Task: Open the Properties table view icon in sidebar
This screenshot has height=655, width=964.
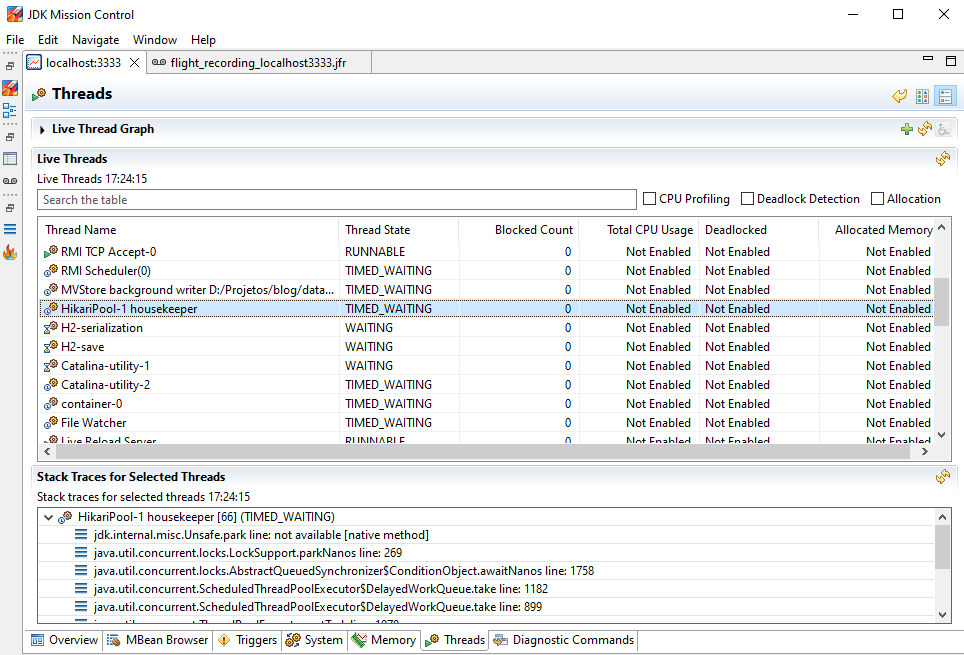Action: [x=10, y=159]
